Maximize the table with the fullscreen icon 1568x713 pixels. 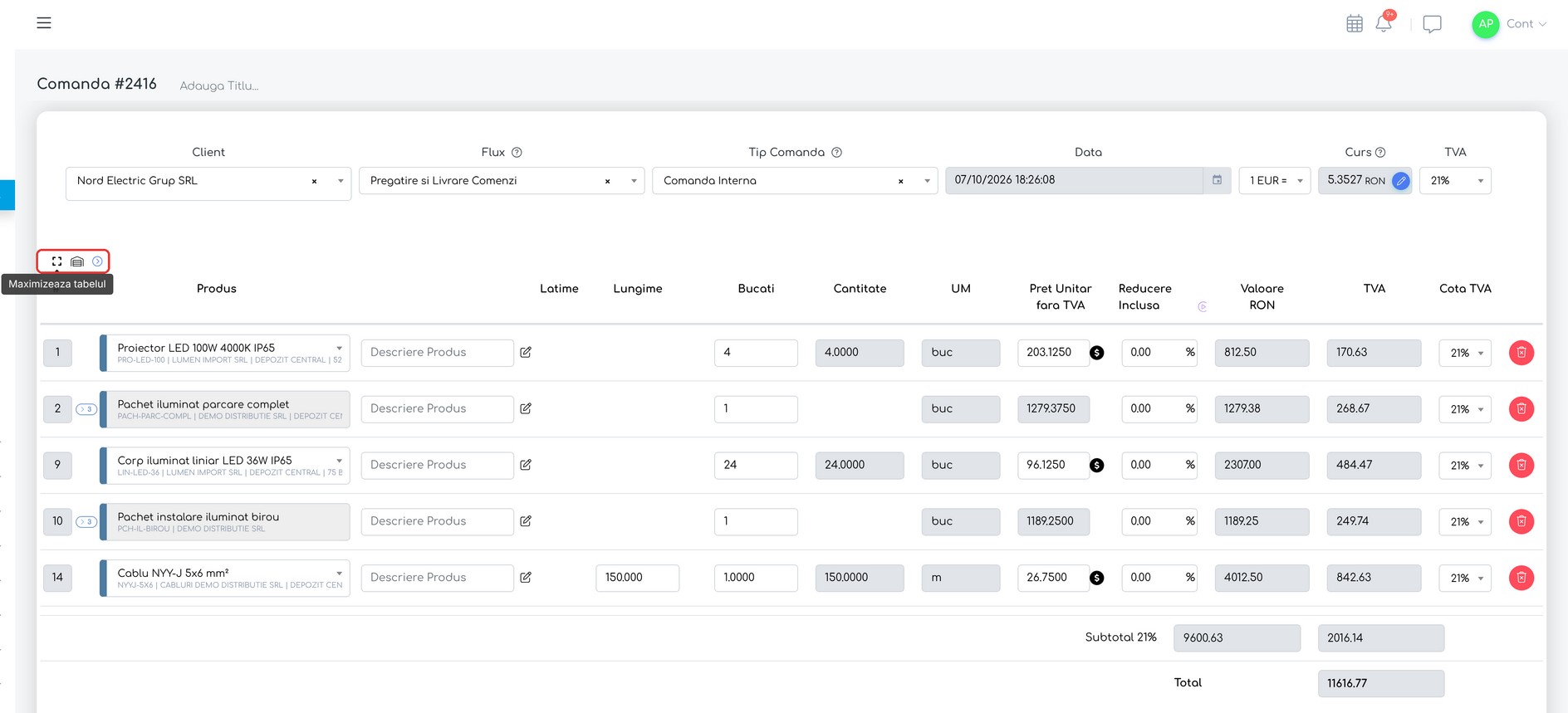(x=56, y=261)
